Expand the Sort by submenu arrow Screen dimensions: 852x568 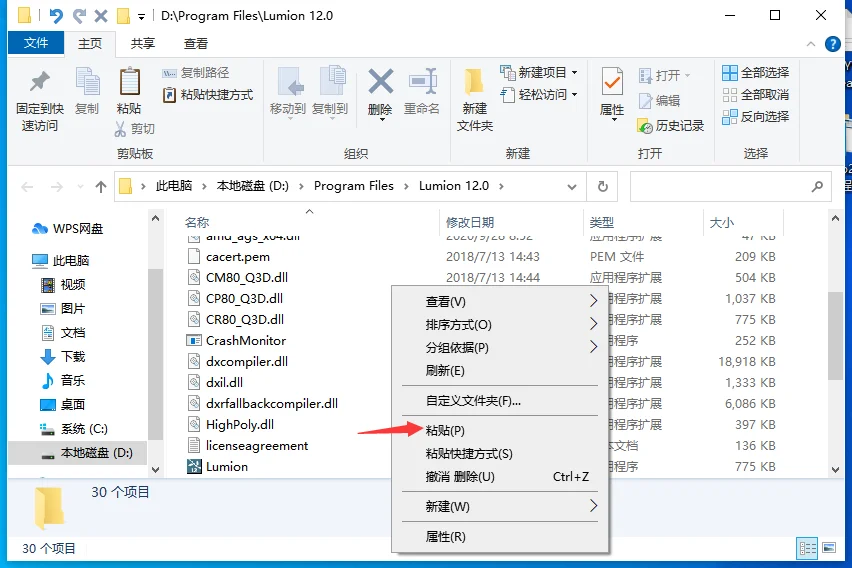pyautogui.click(x=593, y=324)
